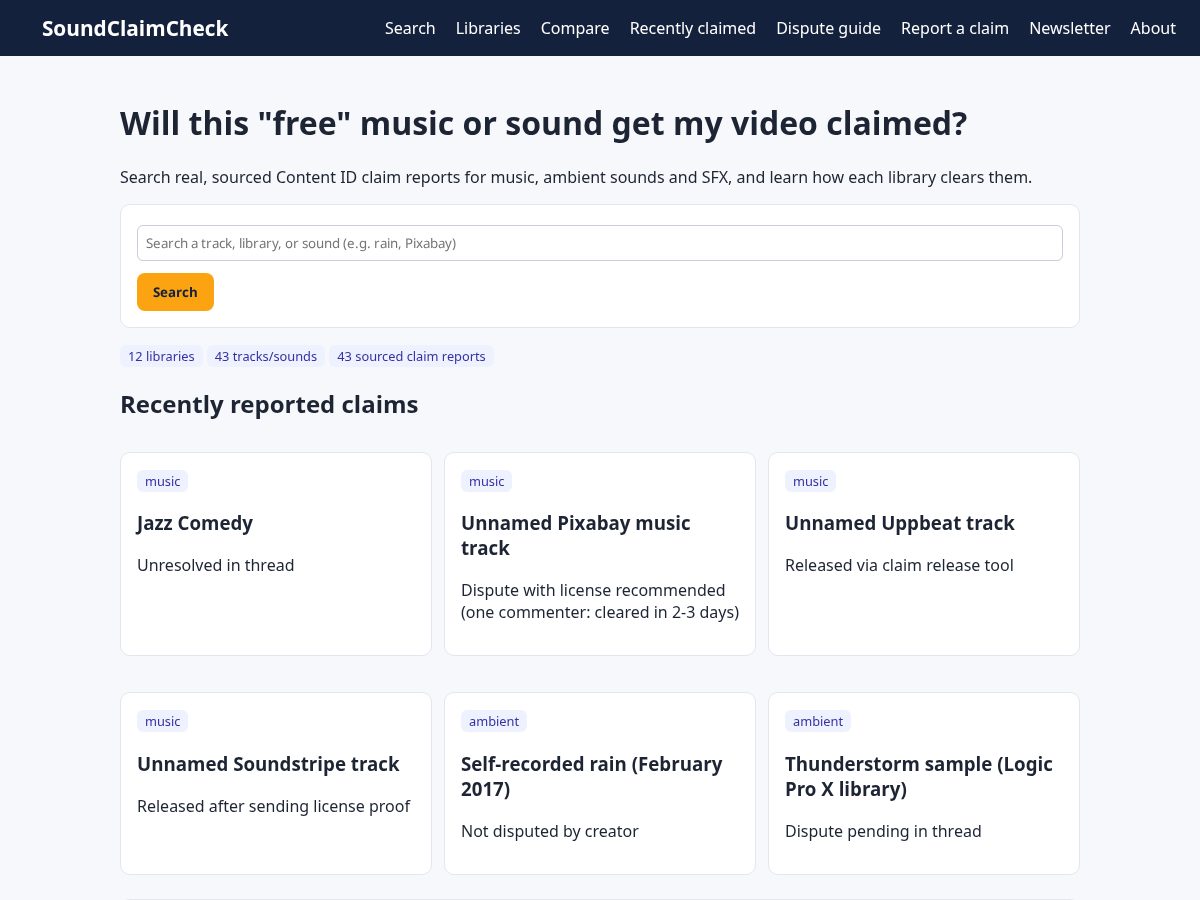This screenshot has height=900, width=1200.
Task: Click the music tag on Pixabay card
Action: 486,481
